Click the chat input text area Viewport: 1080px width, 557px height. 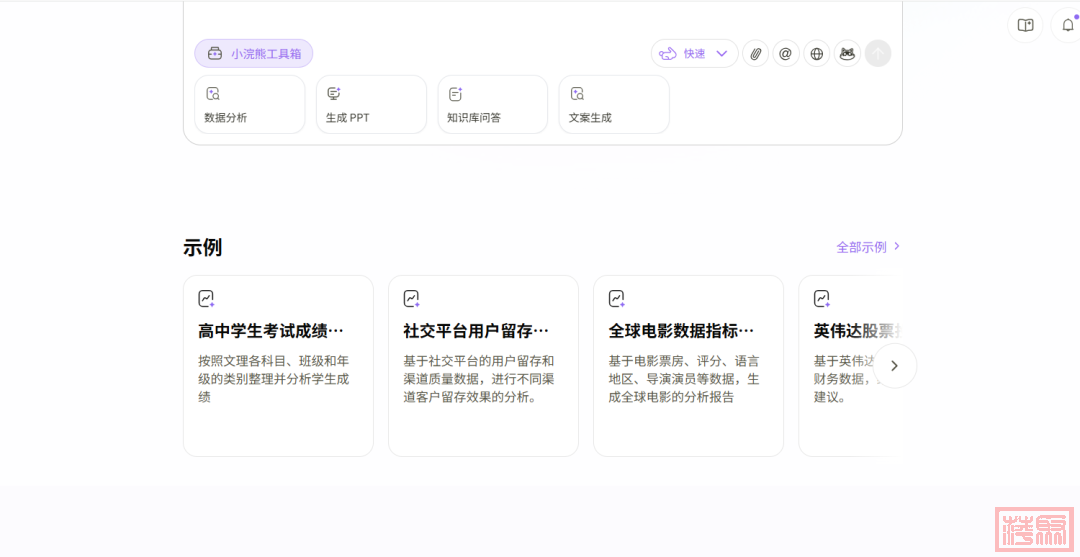[x=540, y=18]
